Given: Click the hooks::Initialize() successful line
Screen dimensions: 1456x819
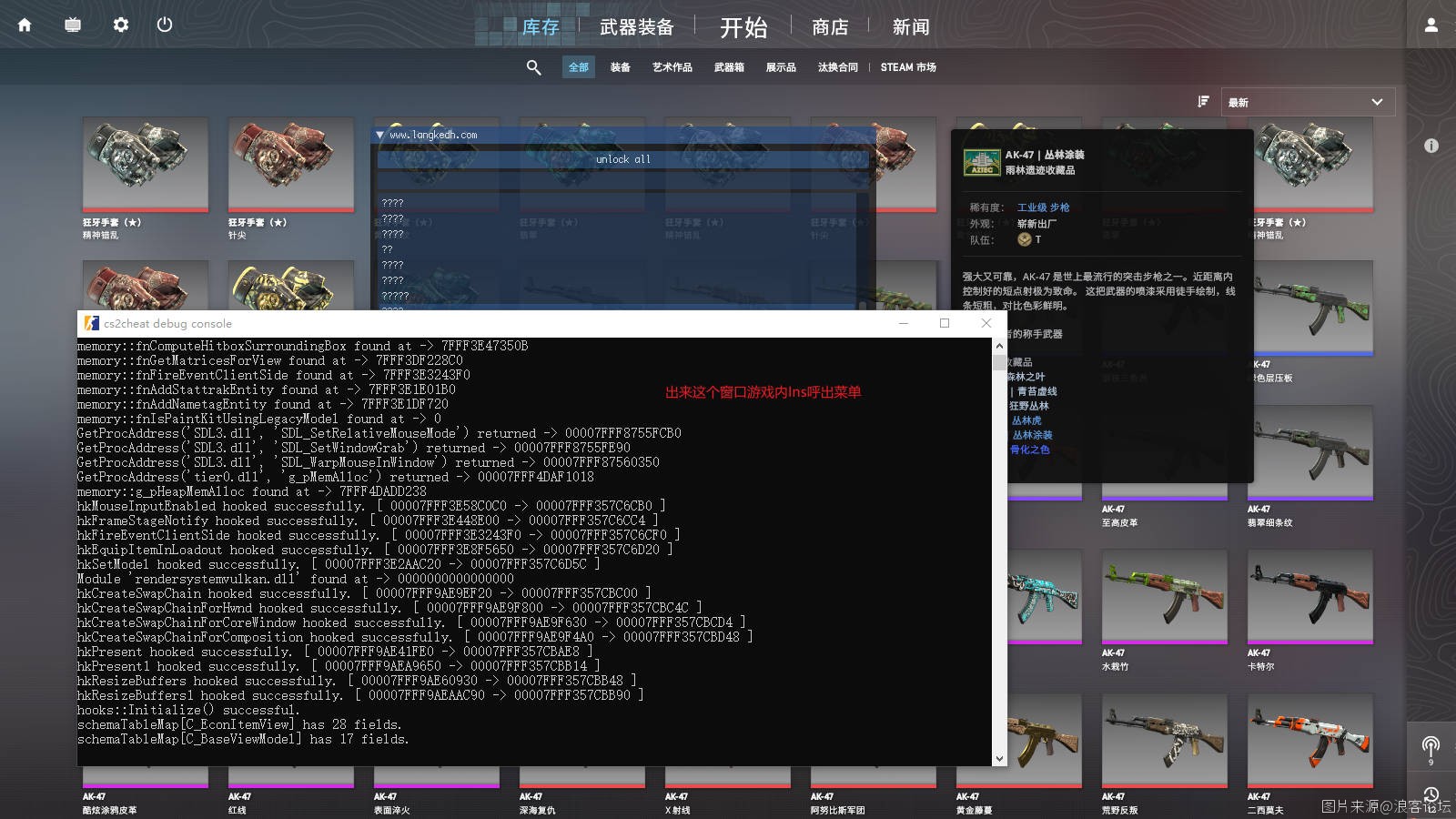Looking at the screenshot, I should 187,710.
